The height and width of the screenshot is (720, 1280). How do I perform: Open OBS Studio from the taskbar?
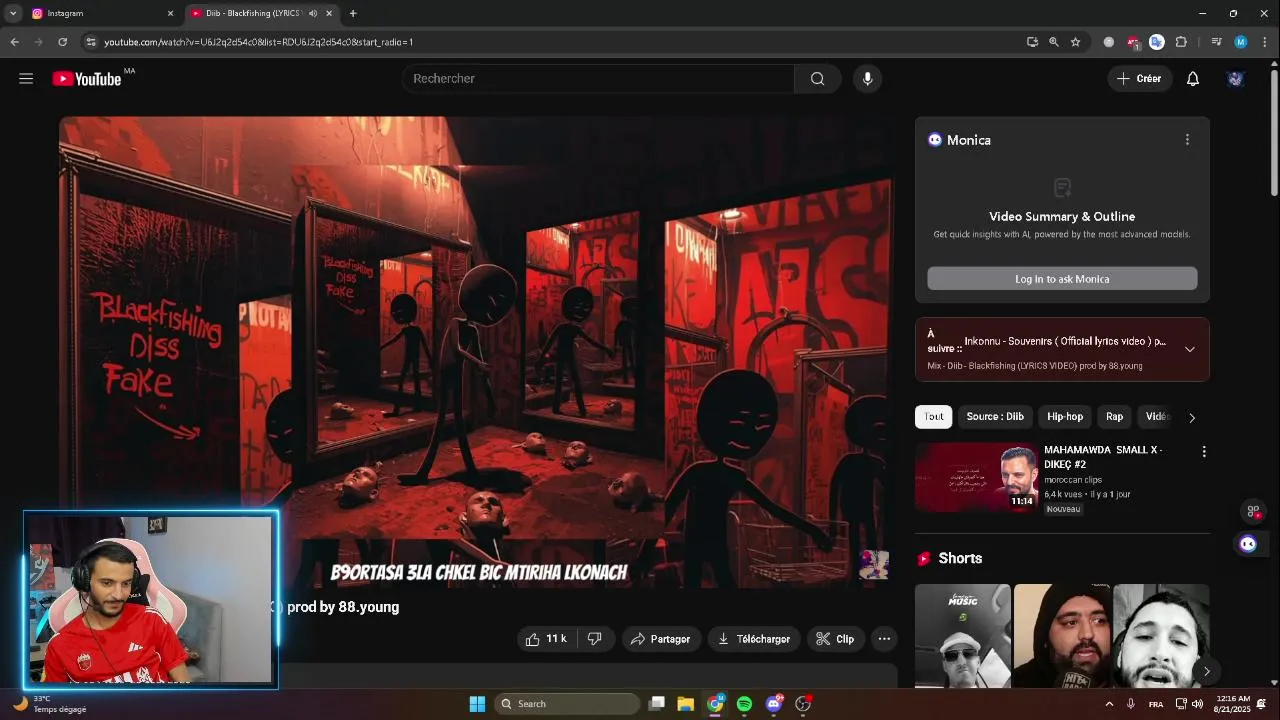point(802,704)
